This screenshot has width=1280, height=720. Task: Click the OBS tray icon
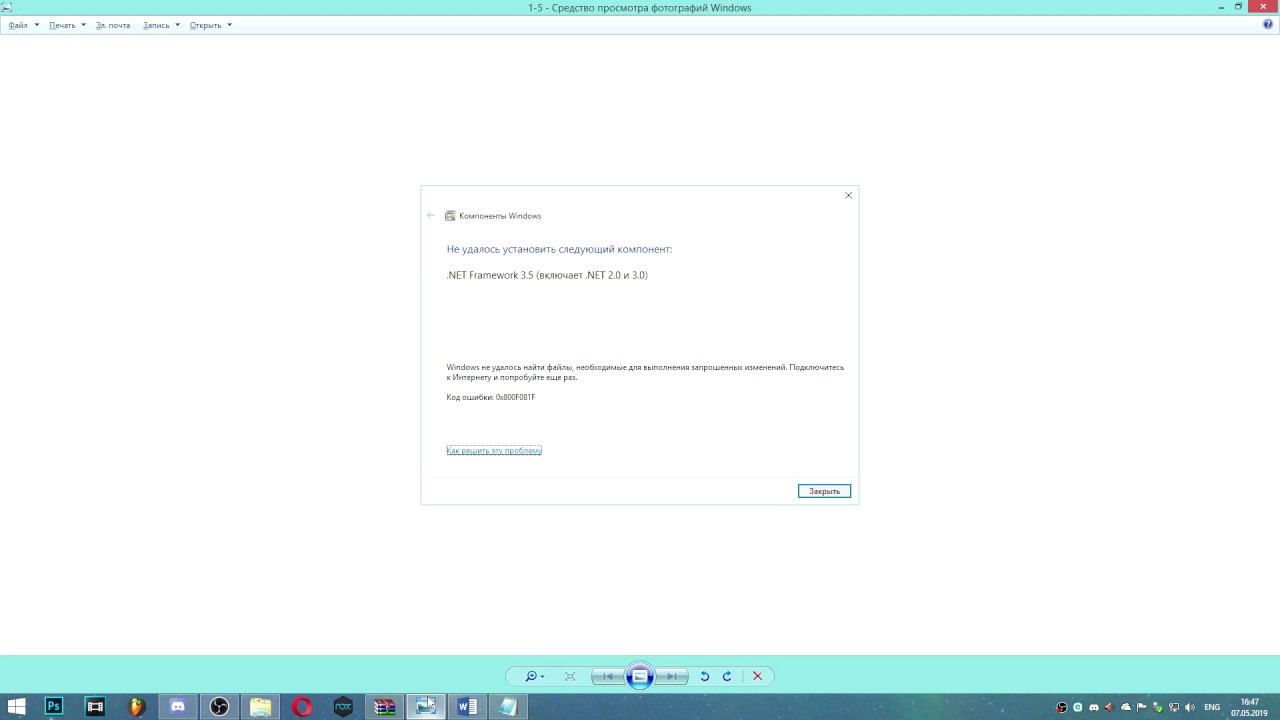[1062, 707]
